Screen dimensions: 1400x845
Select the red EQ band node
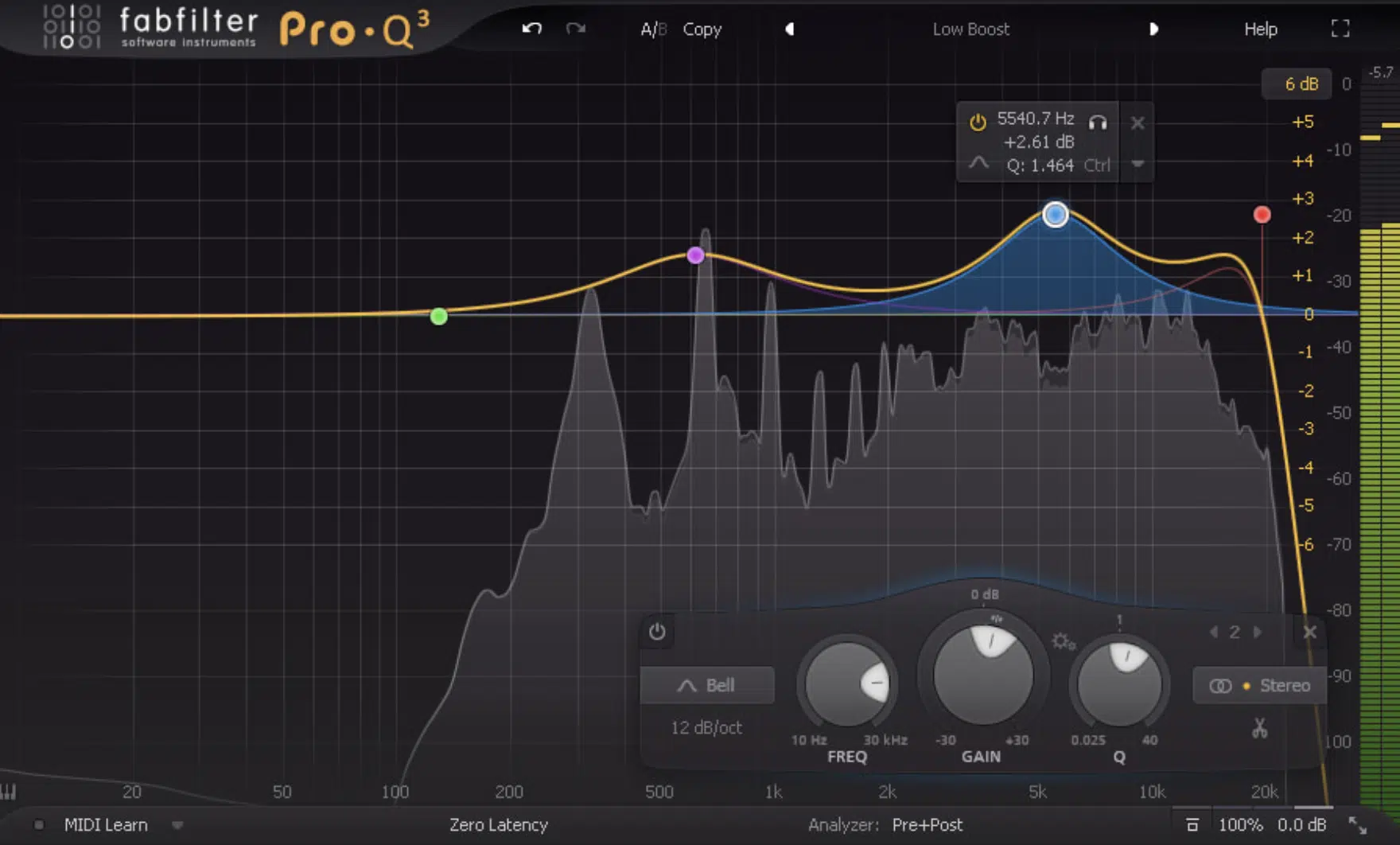click(1262, 215)
